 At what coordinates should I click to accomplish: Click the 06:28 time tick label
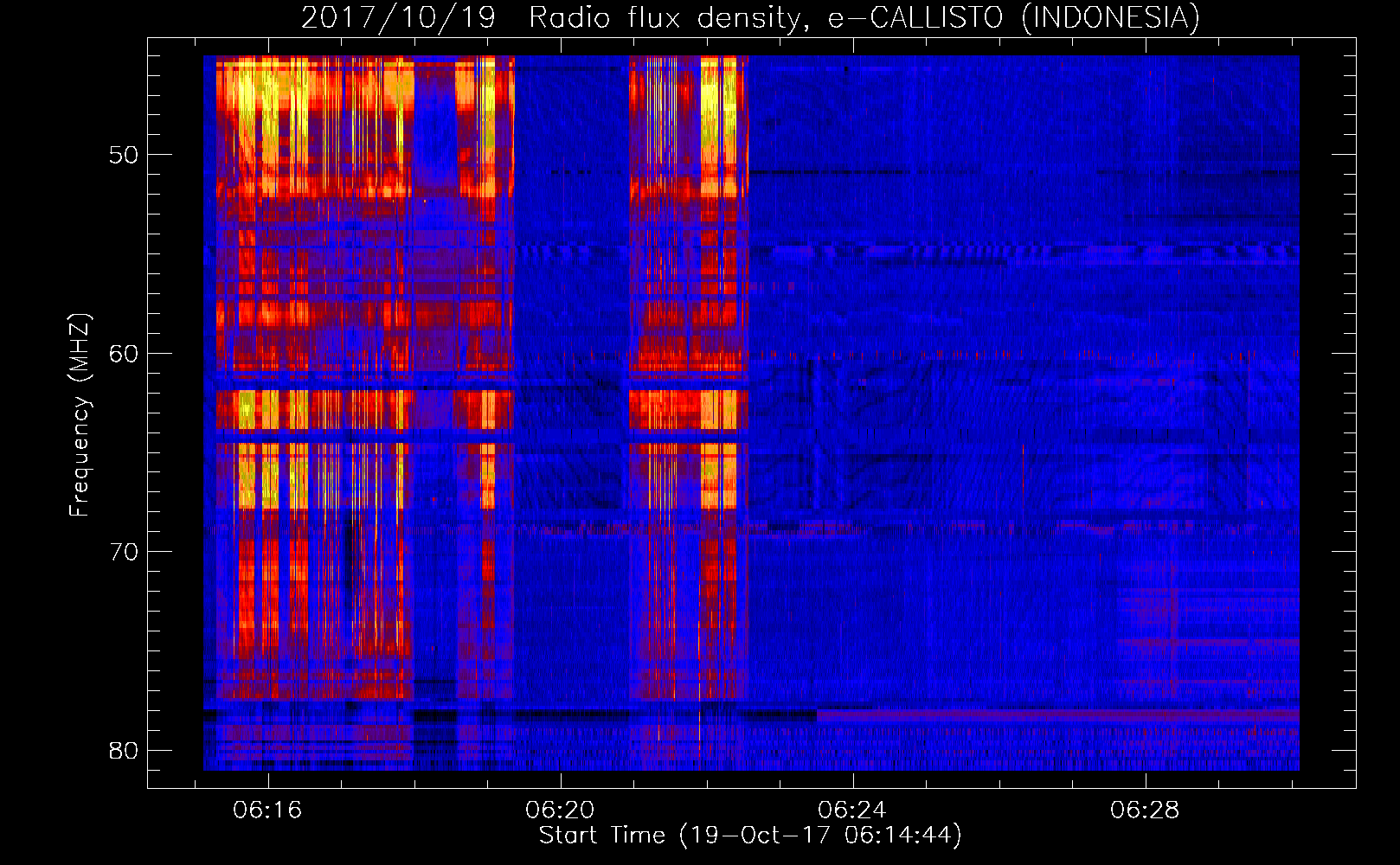point(1145,810)
